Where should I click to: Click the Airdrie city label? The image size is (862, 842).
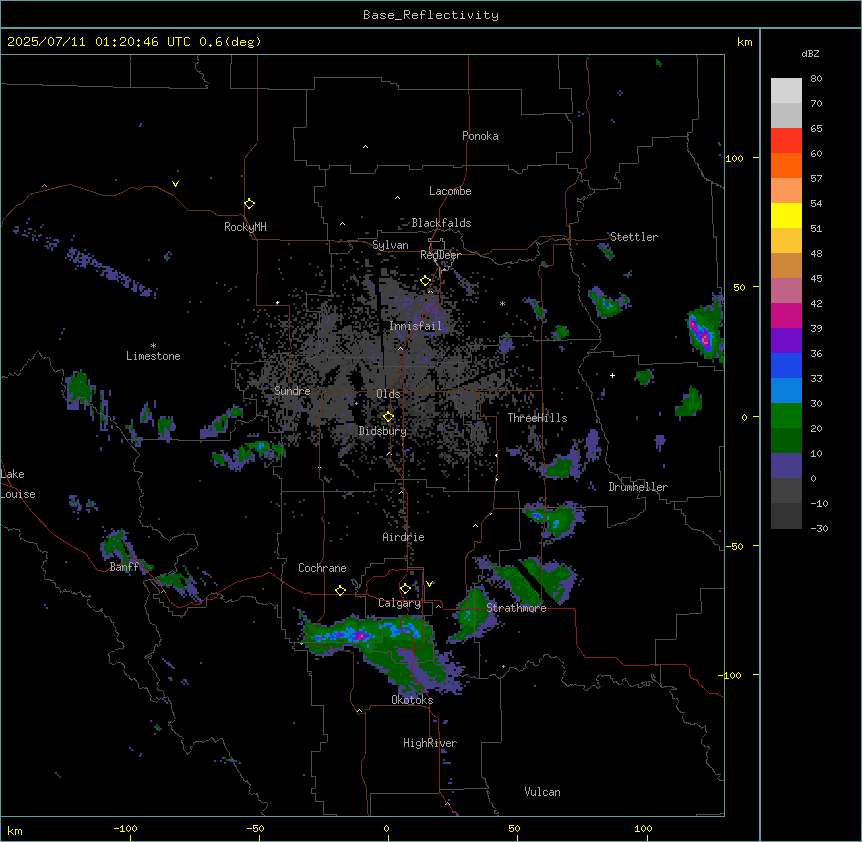pos(404,537)
